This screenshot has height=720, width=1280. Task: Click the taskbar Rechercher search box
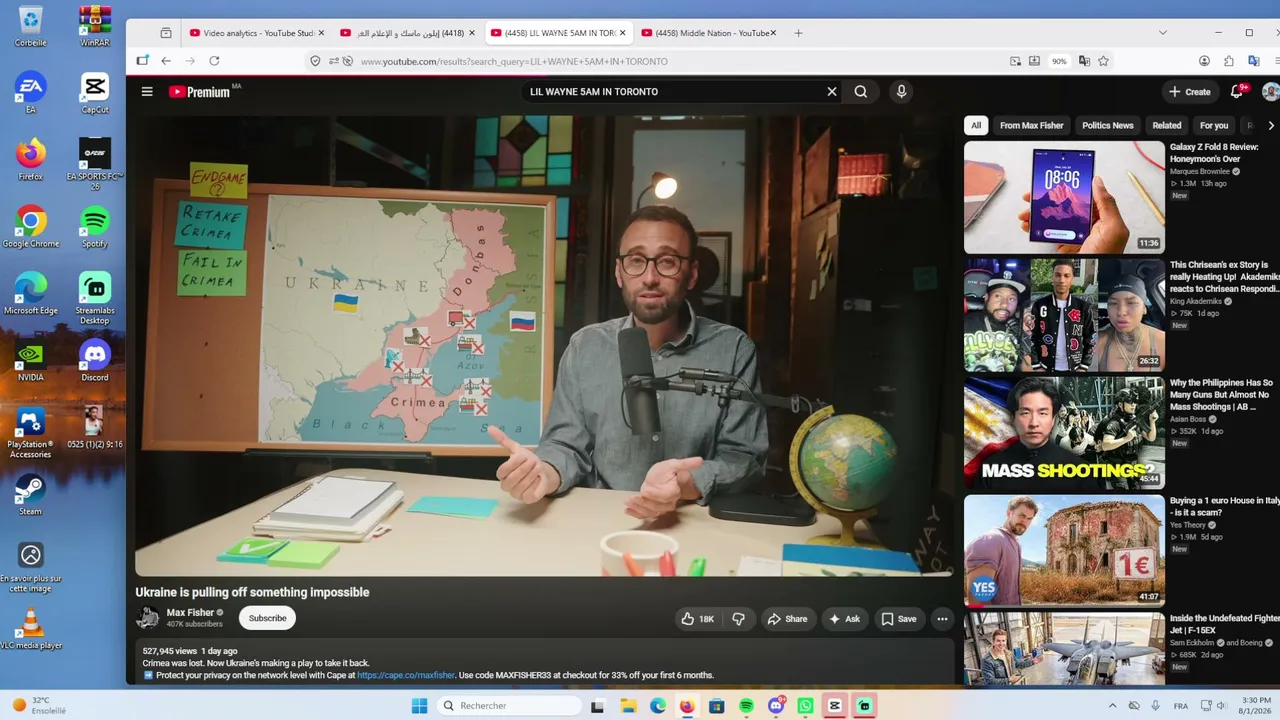point(508,706)
